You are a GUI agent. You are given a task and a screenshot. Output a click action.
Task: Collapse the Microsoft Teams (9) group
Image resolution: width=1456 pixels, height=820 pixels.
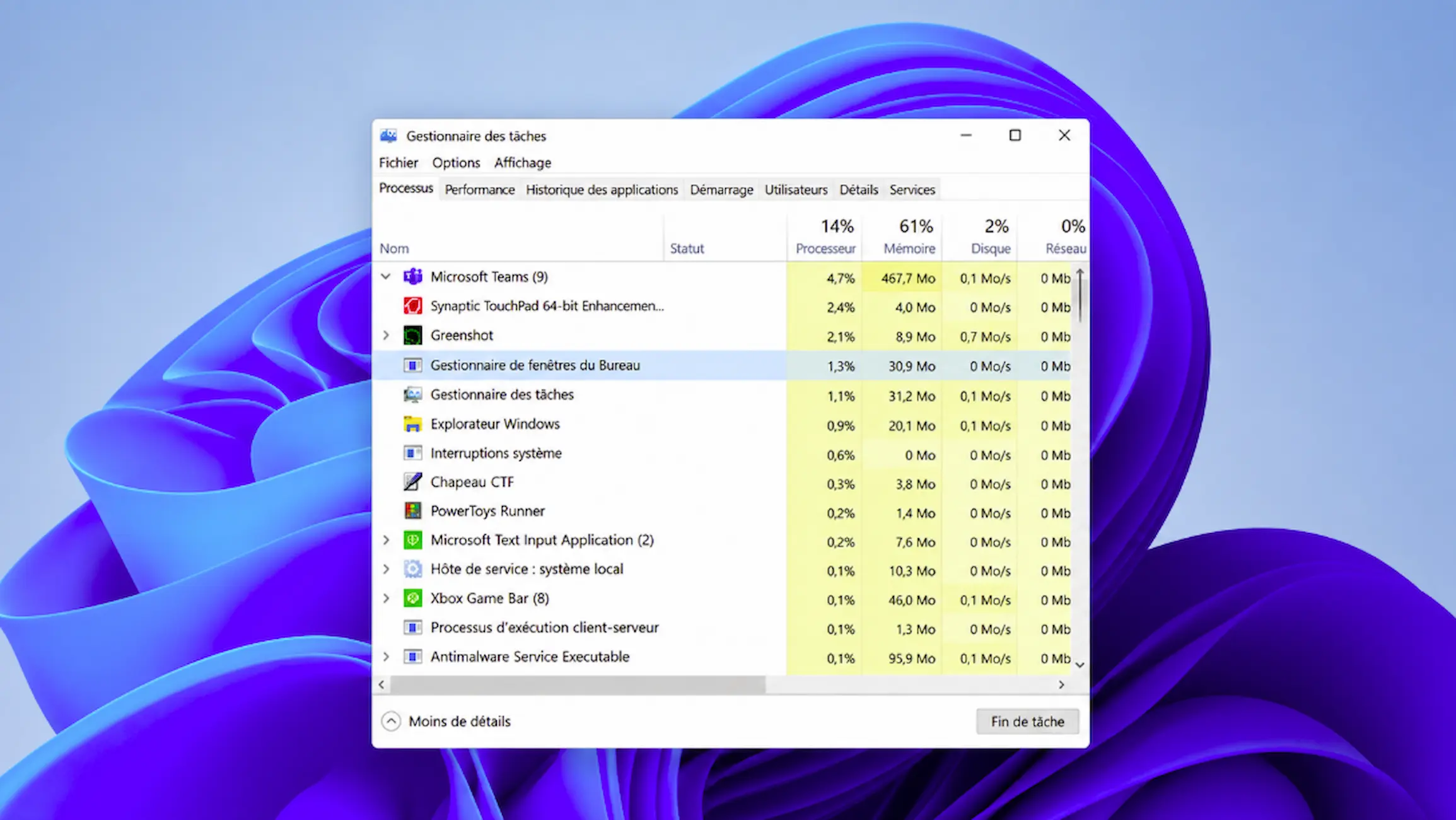(386, 276)
